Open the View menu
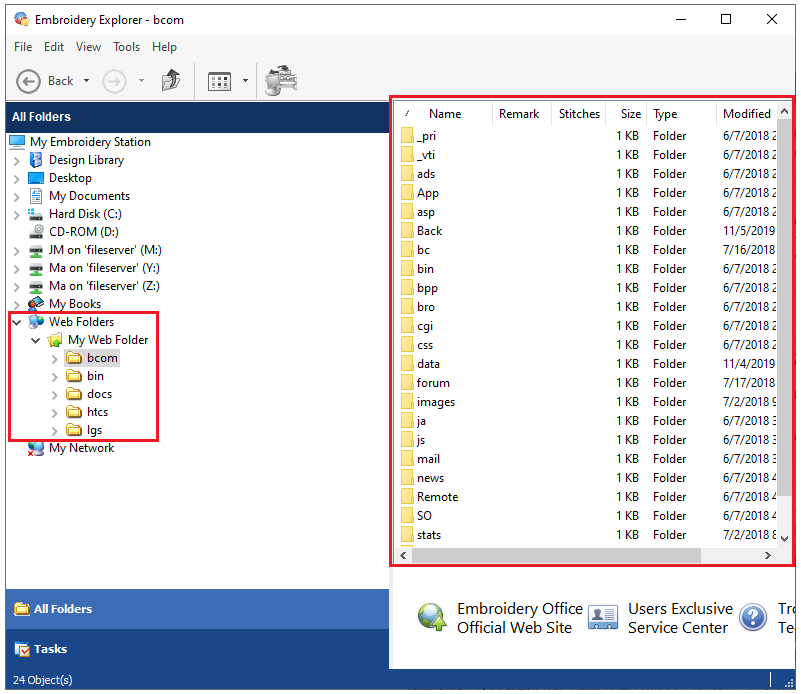 (88, 47)
